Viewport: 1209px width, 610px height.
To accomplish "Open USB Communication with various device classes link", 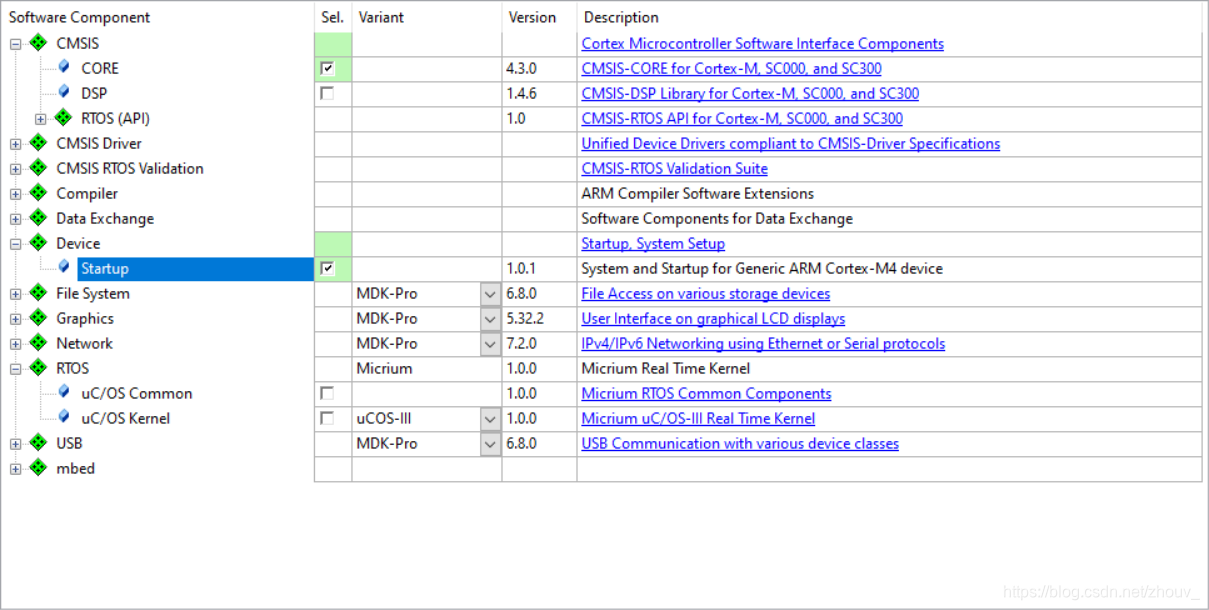I will pos(740,444).
